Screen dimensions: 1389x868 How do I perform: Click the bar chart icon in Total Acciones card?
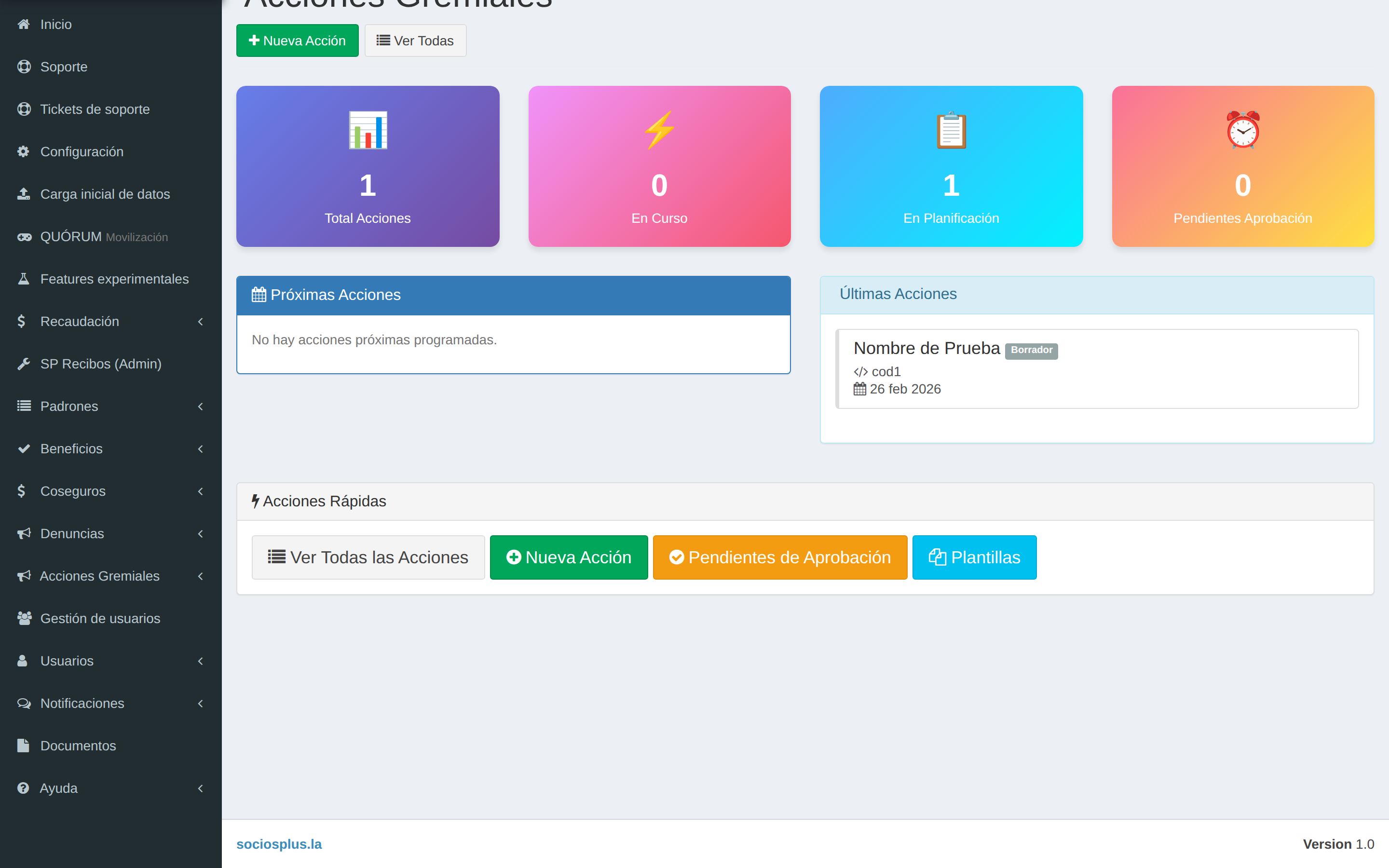[368, 130]
